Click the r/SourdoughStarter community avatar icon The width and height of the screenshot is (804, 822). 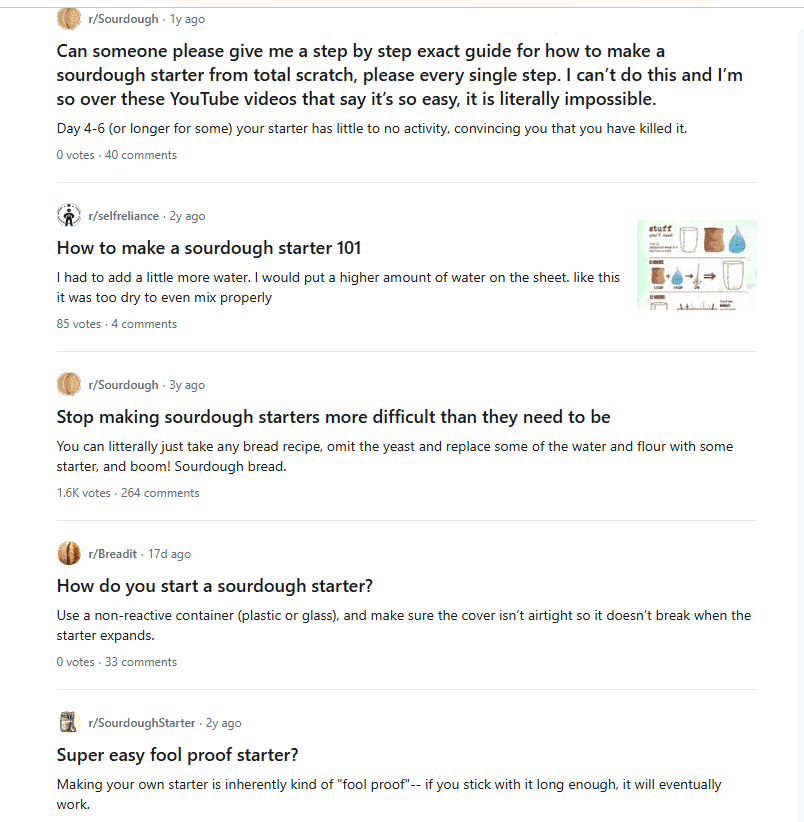click(x=69, y=723)
